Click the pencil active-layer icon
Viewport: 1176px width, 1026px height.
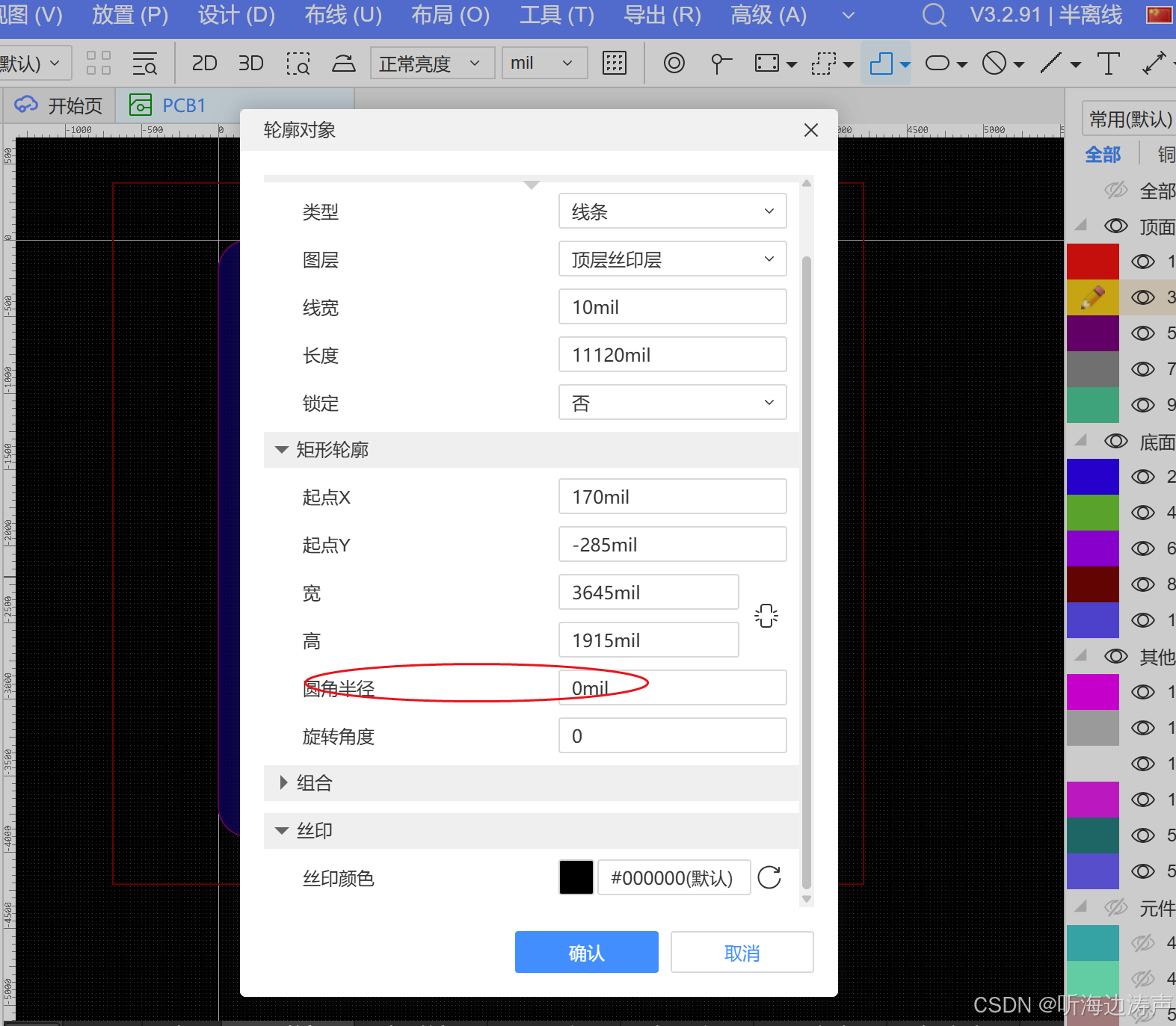click(x=1093, y=297)
